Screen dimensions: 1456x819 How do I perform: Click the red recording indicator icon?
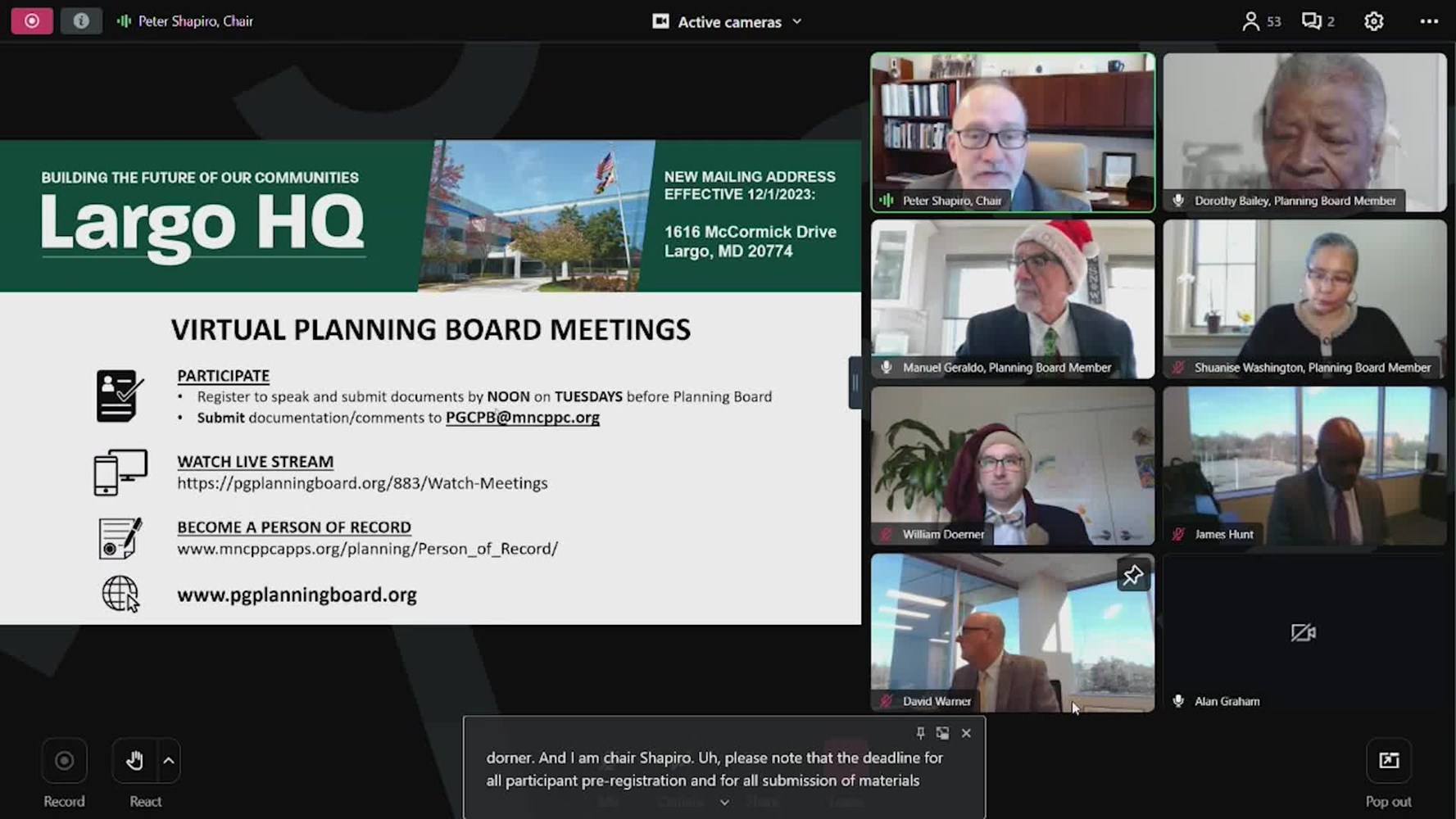(x=32, y=21)
